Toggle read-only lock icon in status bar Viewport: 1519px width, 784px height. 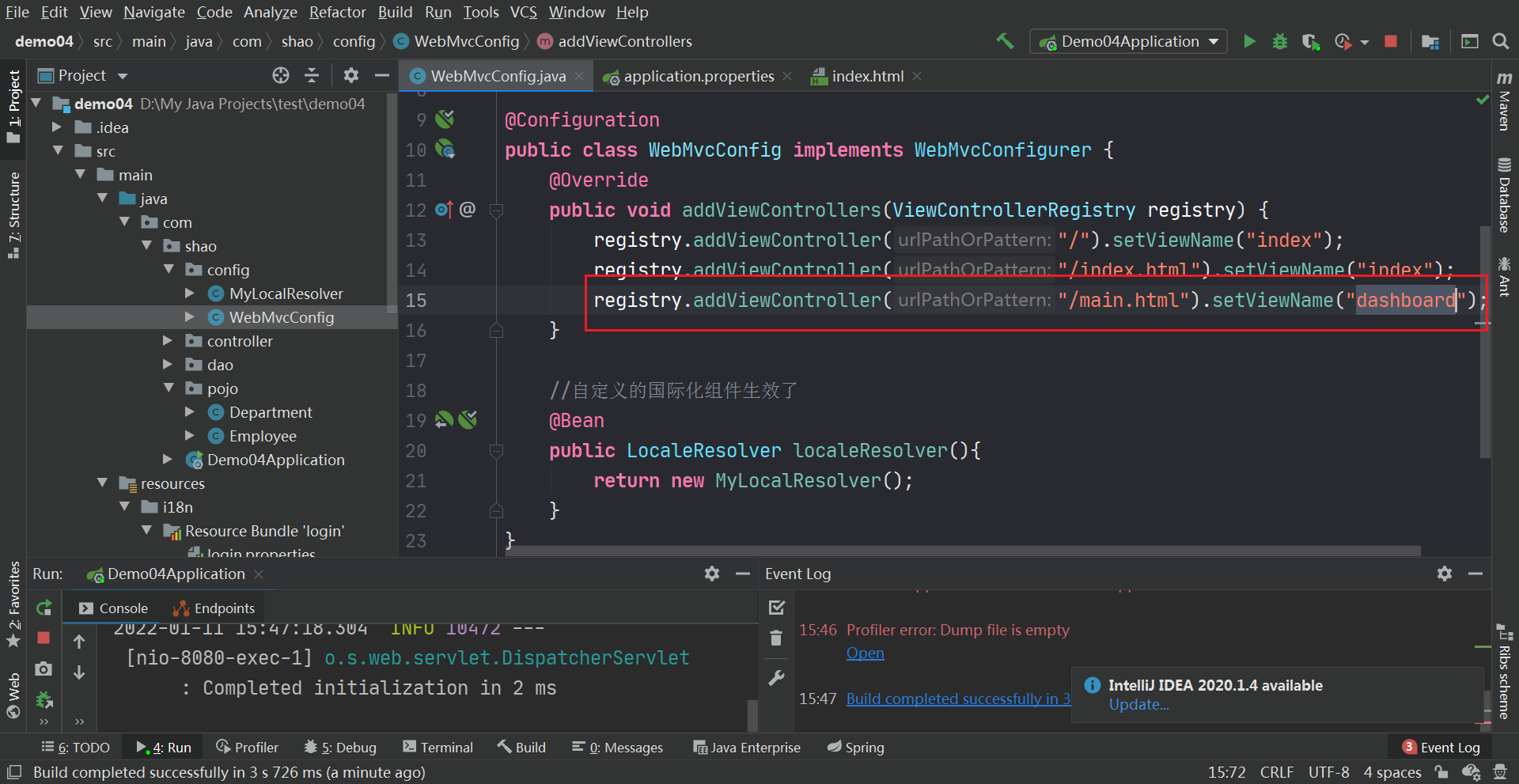tap(1441, 772)
